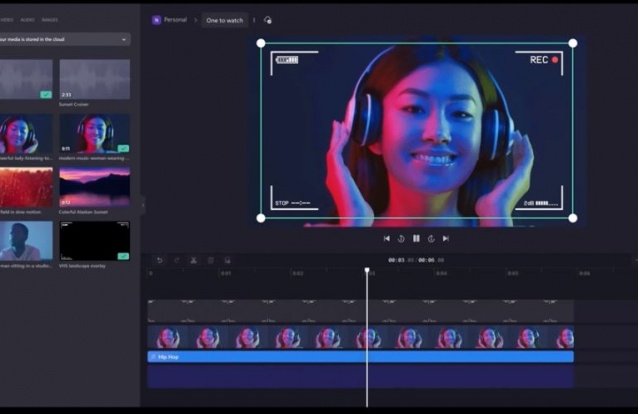Click the delete trash icon in timeline toolbar
Image resolution: width=638 pixels, height=414 pixels.
(x=210, y=260)
